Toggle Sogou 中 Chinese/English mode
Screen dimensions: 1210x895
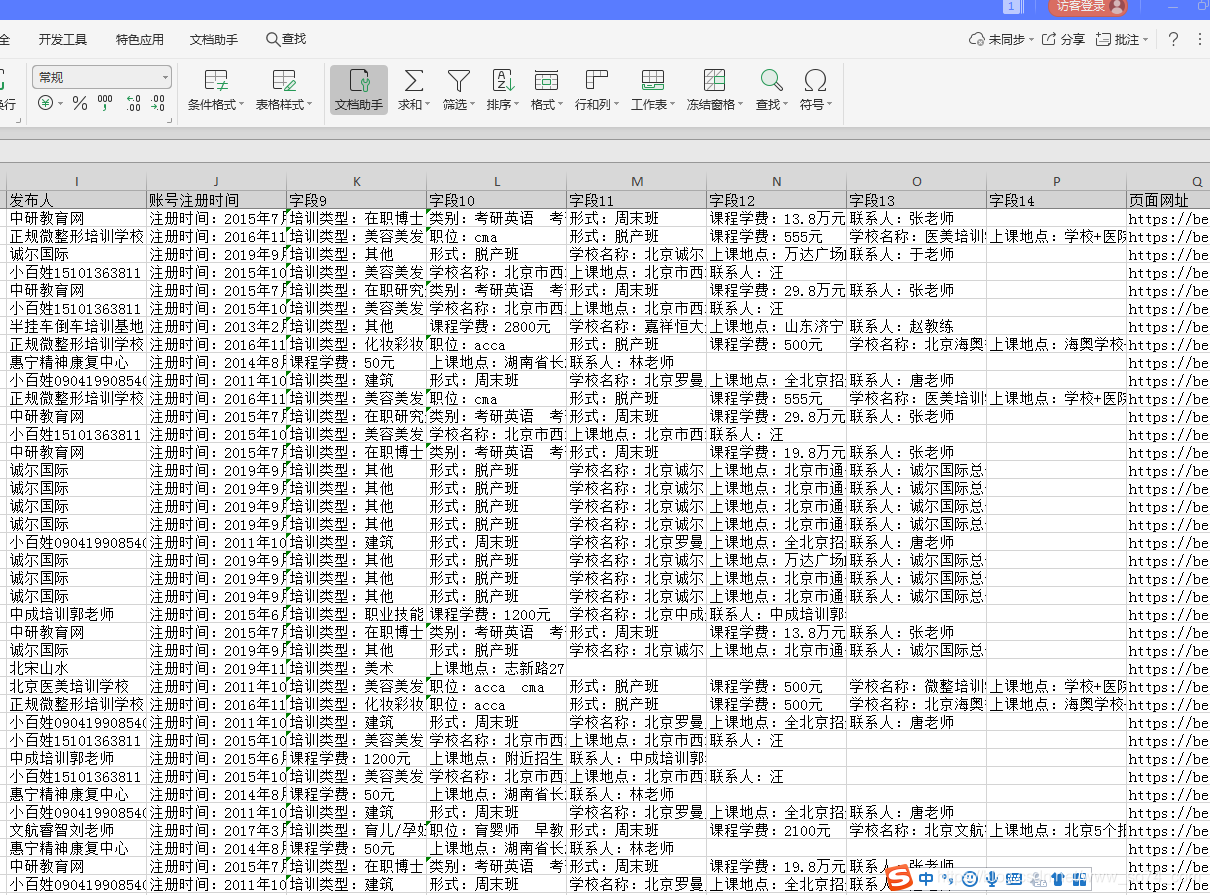[x=926, y=879]
